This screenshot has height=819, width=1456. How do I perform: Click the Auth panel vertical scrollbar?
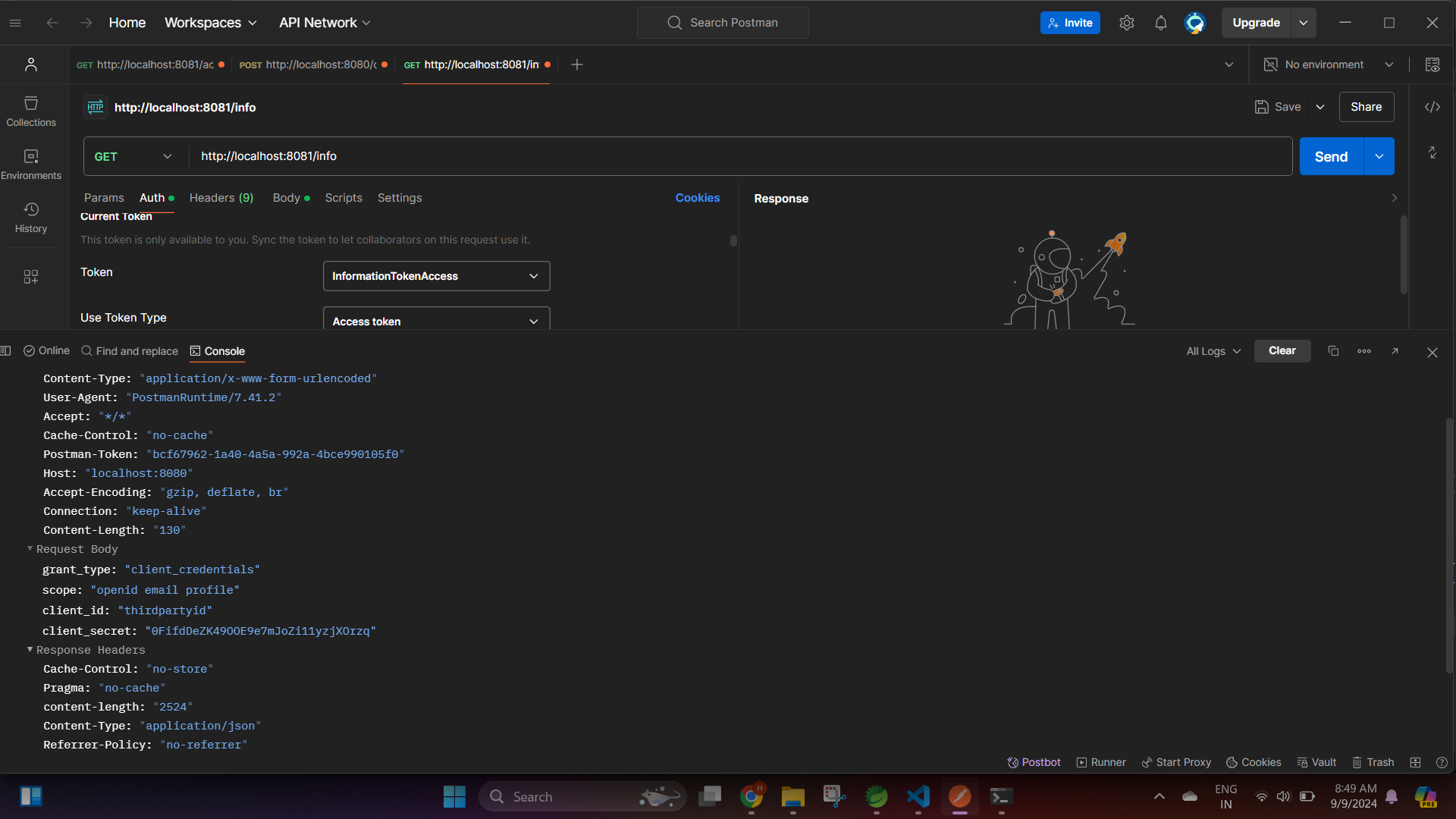[x=733, y=240]
